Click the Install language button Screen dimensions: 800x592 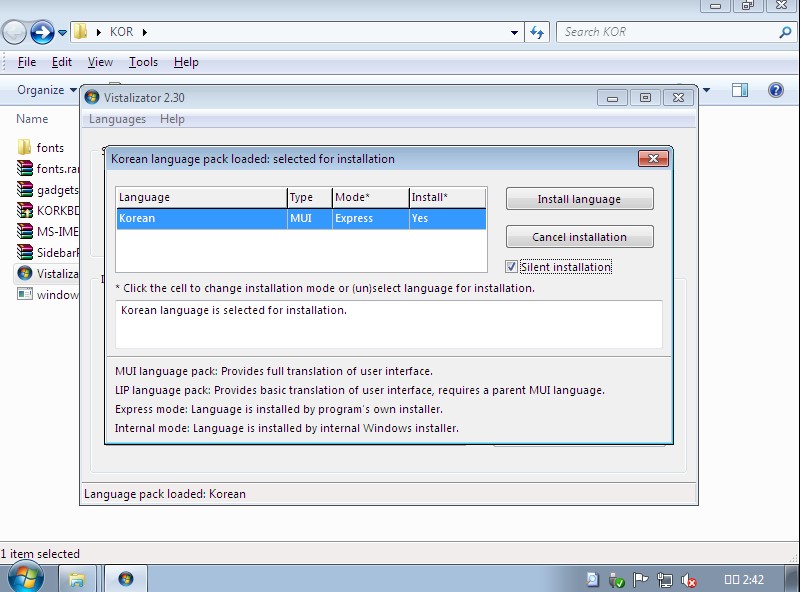580,199
